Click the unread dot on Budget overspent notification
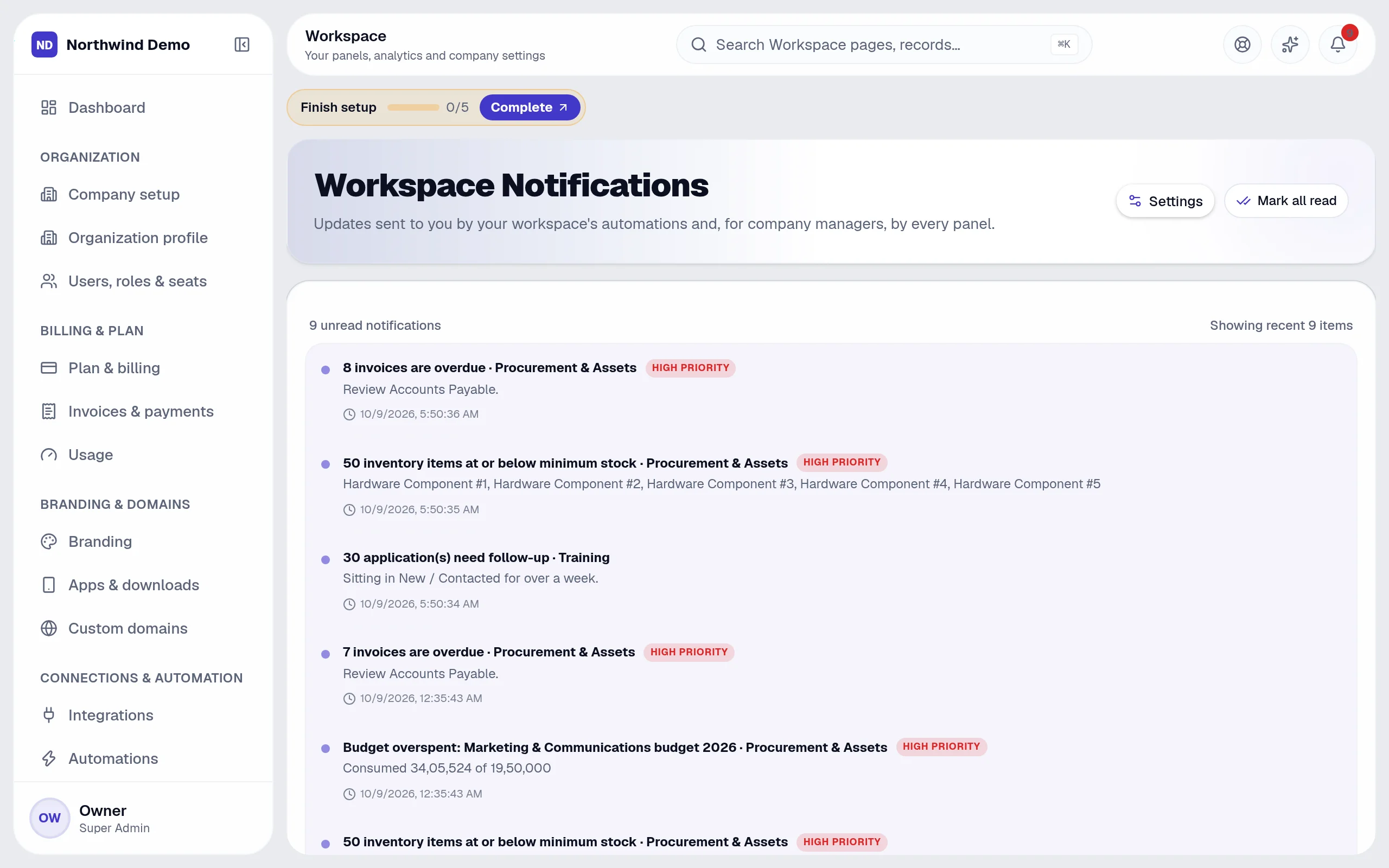The image size is (1389, 868). pyautogui.click(x=326, y=749)
